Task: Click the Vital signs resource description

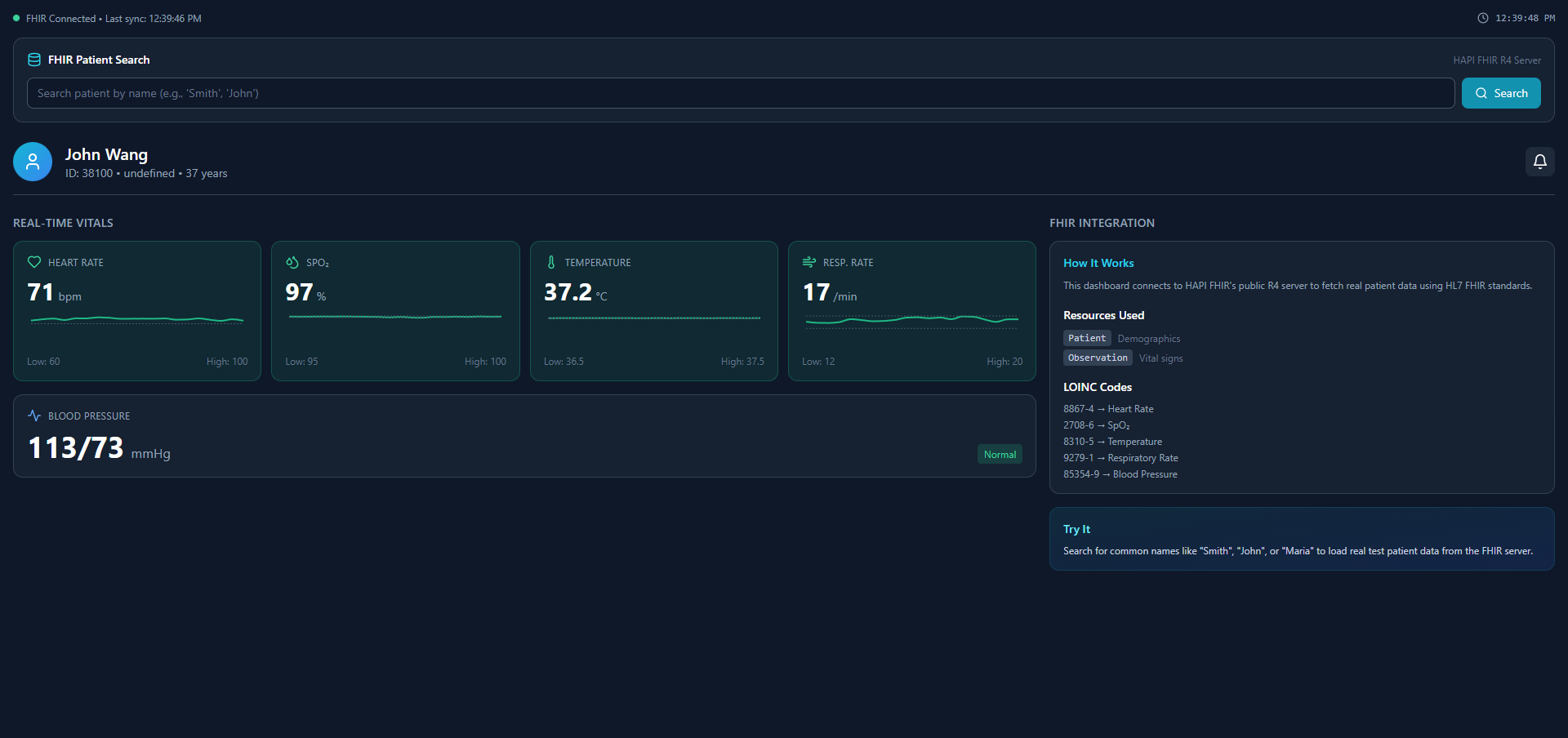Action: click(x=1160, y=358)
